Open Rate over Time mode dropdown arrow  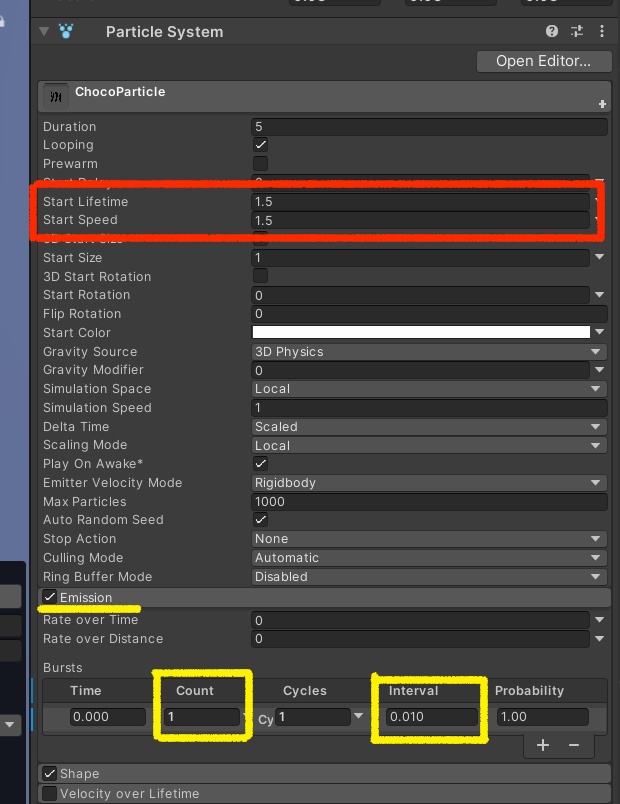[599, 620]
